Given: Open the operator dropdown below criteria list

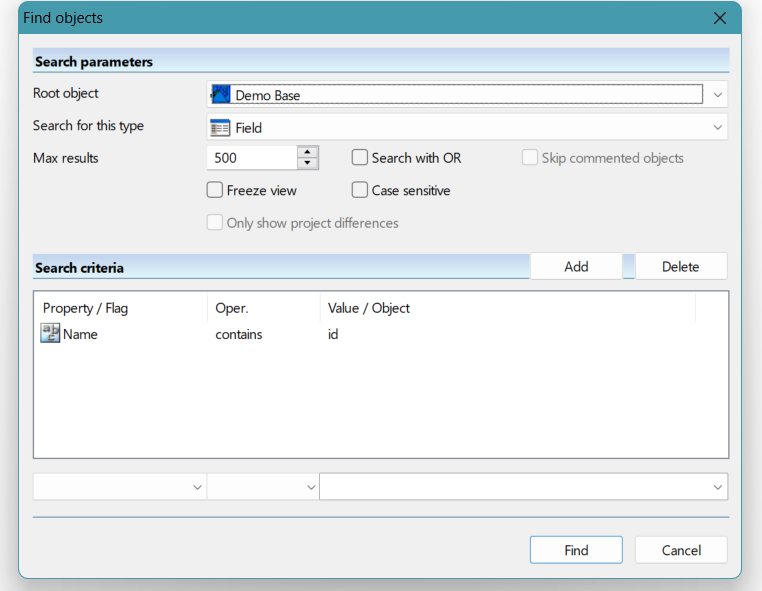Looking at the screenshot, I should tap(308, 487).
